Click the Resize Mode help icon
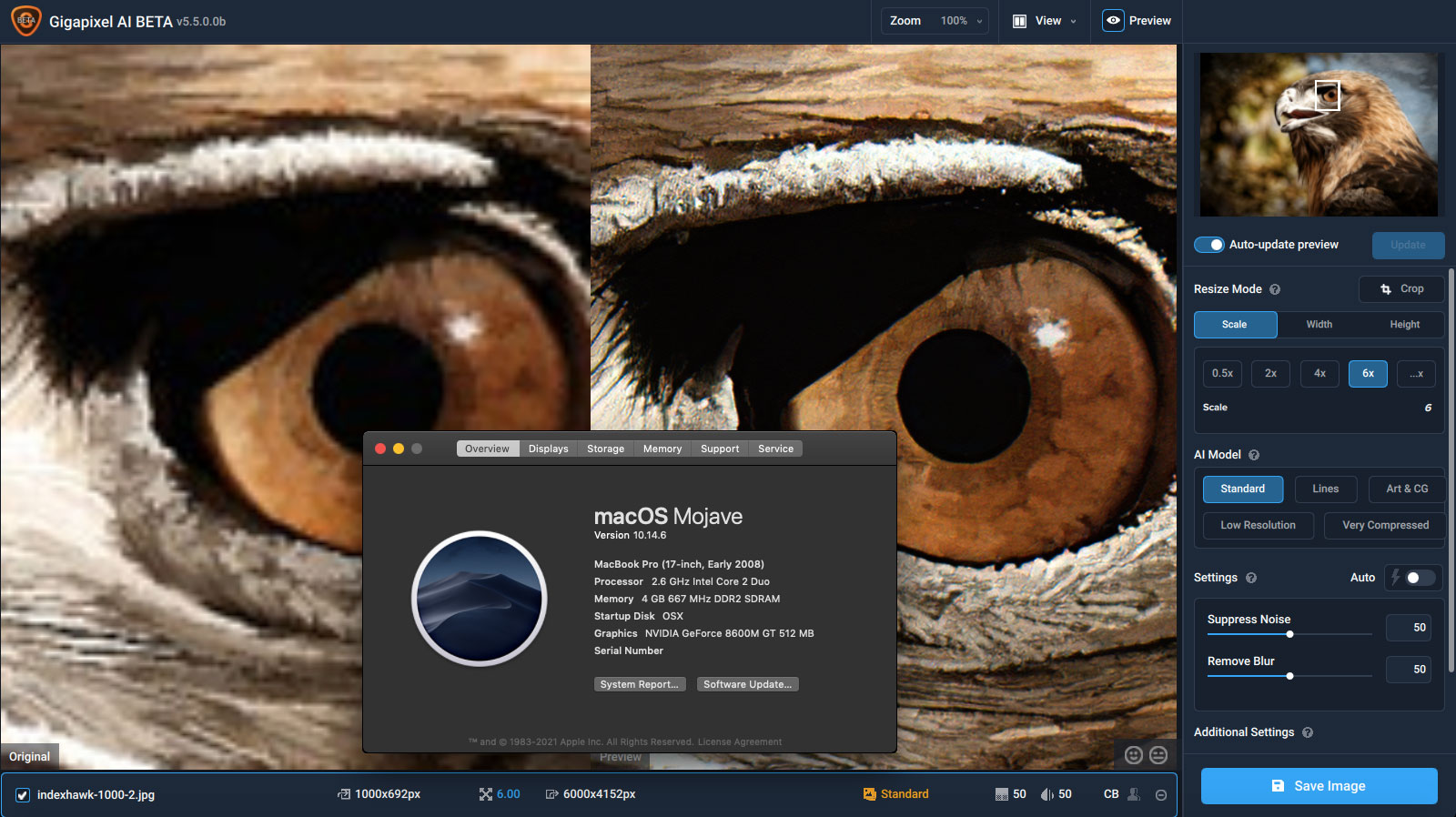 click(x=1275, y=289)
